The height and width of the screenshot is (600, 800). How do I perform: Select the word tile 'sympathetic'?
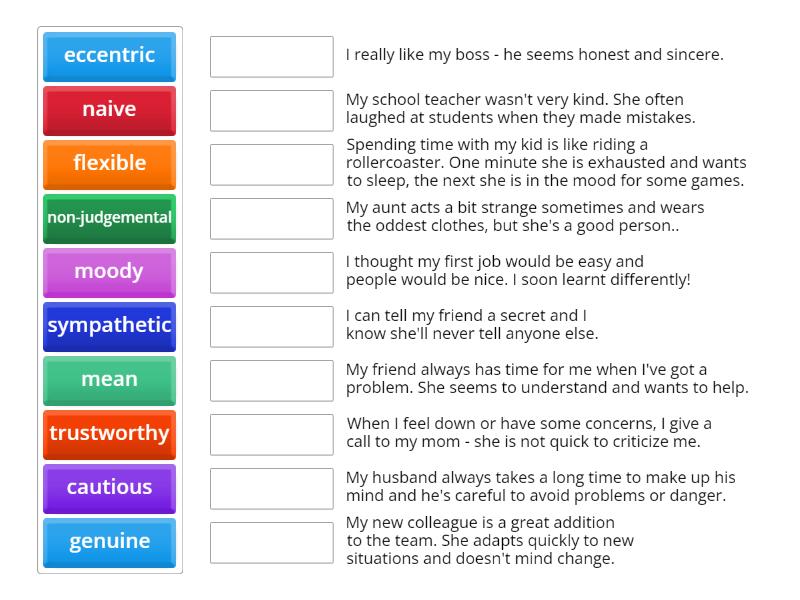(x=108, y=326)
